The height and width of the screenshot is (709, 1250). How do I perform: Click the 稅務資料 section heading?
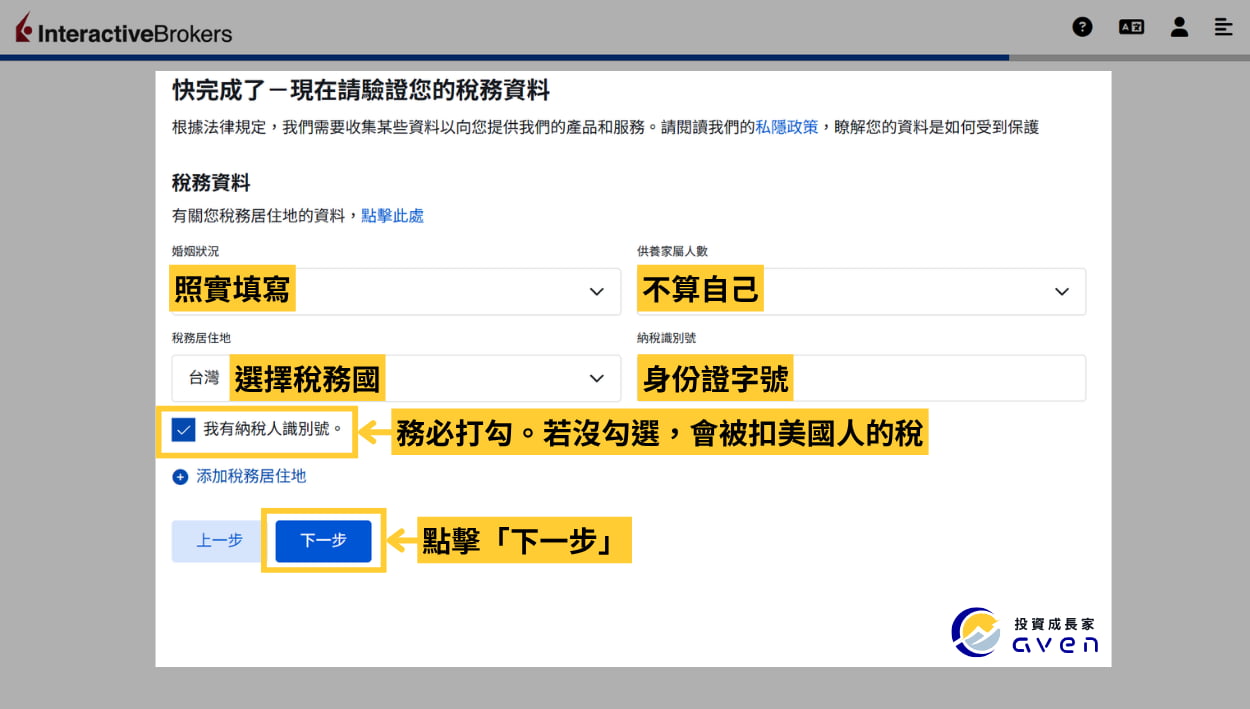[x=211, y=183]
